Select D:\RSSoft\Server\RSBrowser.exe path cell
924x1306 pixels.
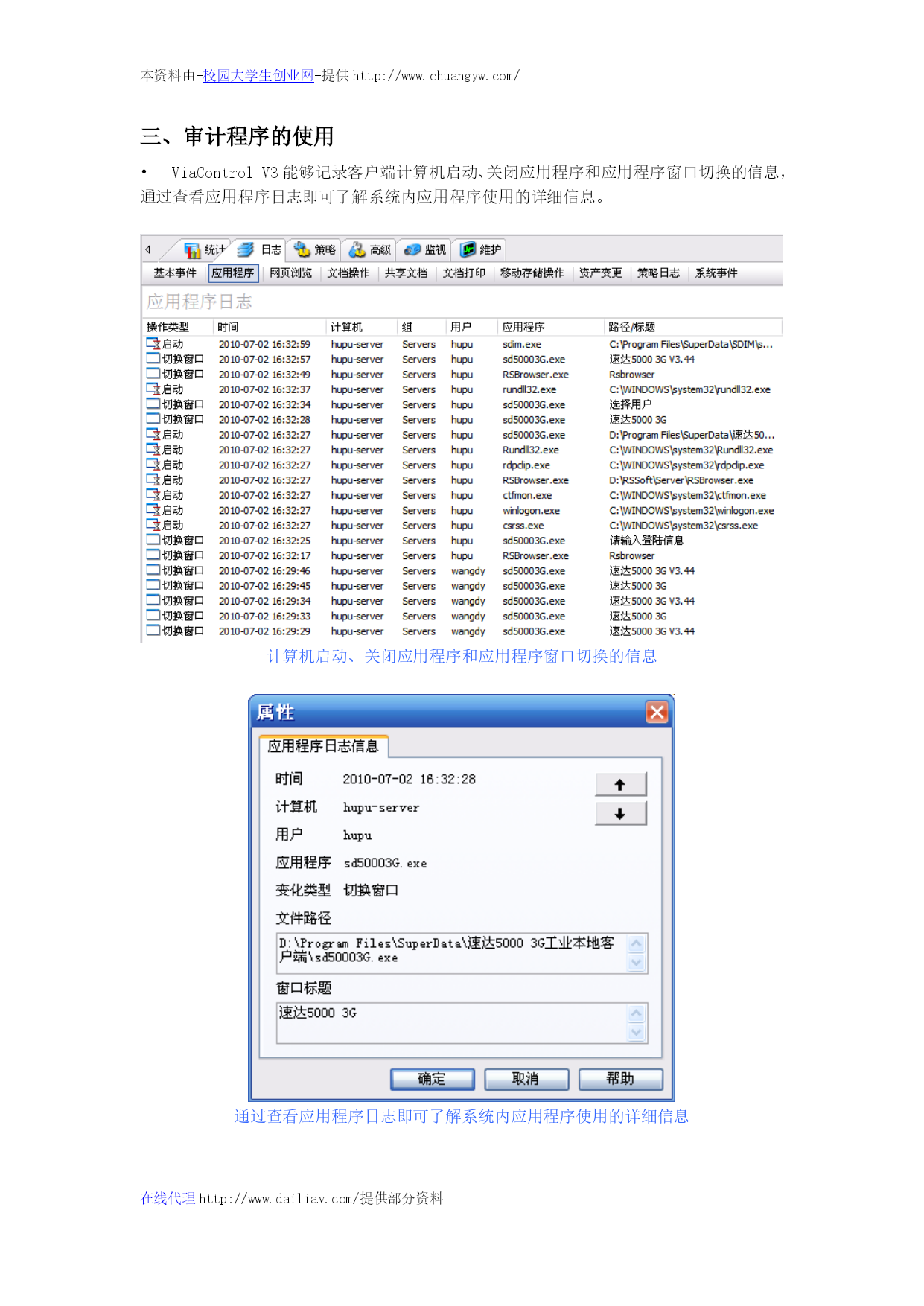[x=681, y=480]
